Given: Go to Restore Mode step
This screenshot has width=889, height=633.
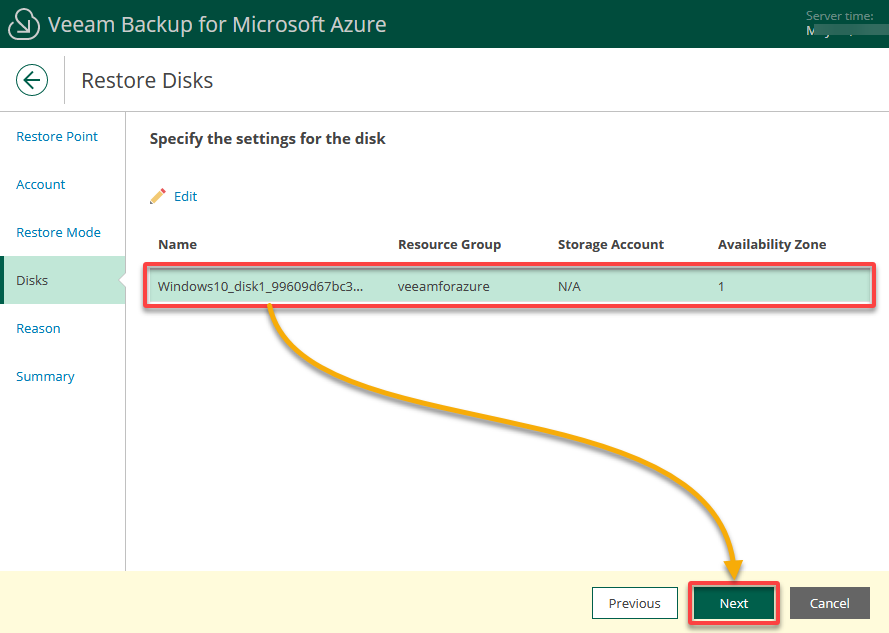Looking at the screenshot, I should point(58,233).
